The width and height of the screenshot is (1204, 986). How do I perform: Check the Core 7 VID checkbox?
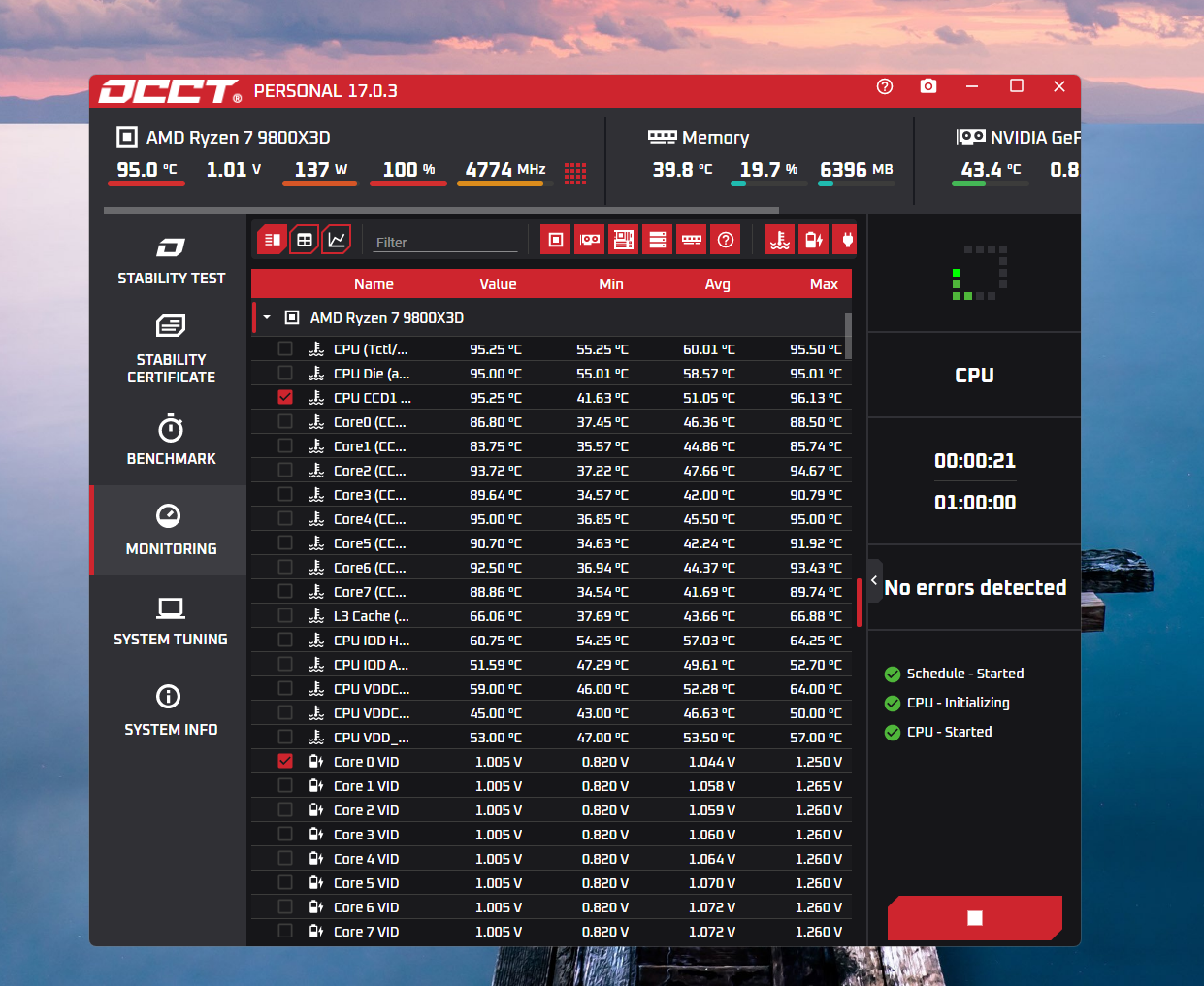tap(285, 931)
